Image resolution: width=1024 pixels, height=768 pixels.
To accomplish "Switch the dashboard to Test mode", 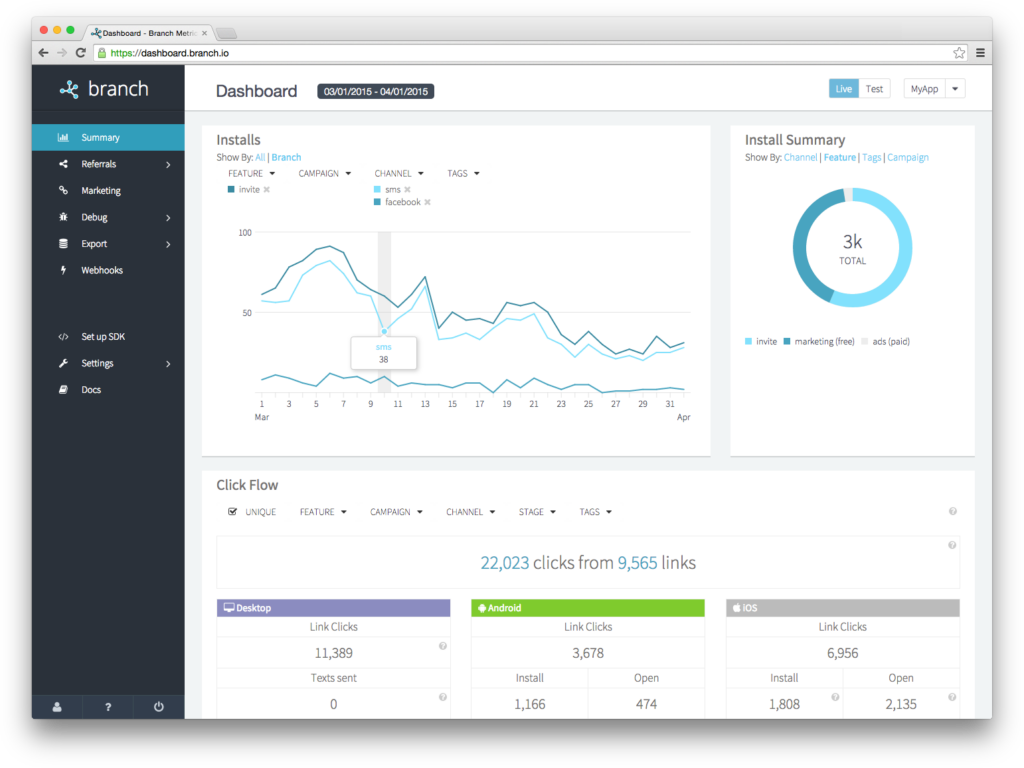I will click(x=875, y=88).
